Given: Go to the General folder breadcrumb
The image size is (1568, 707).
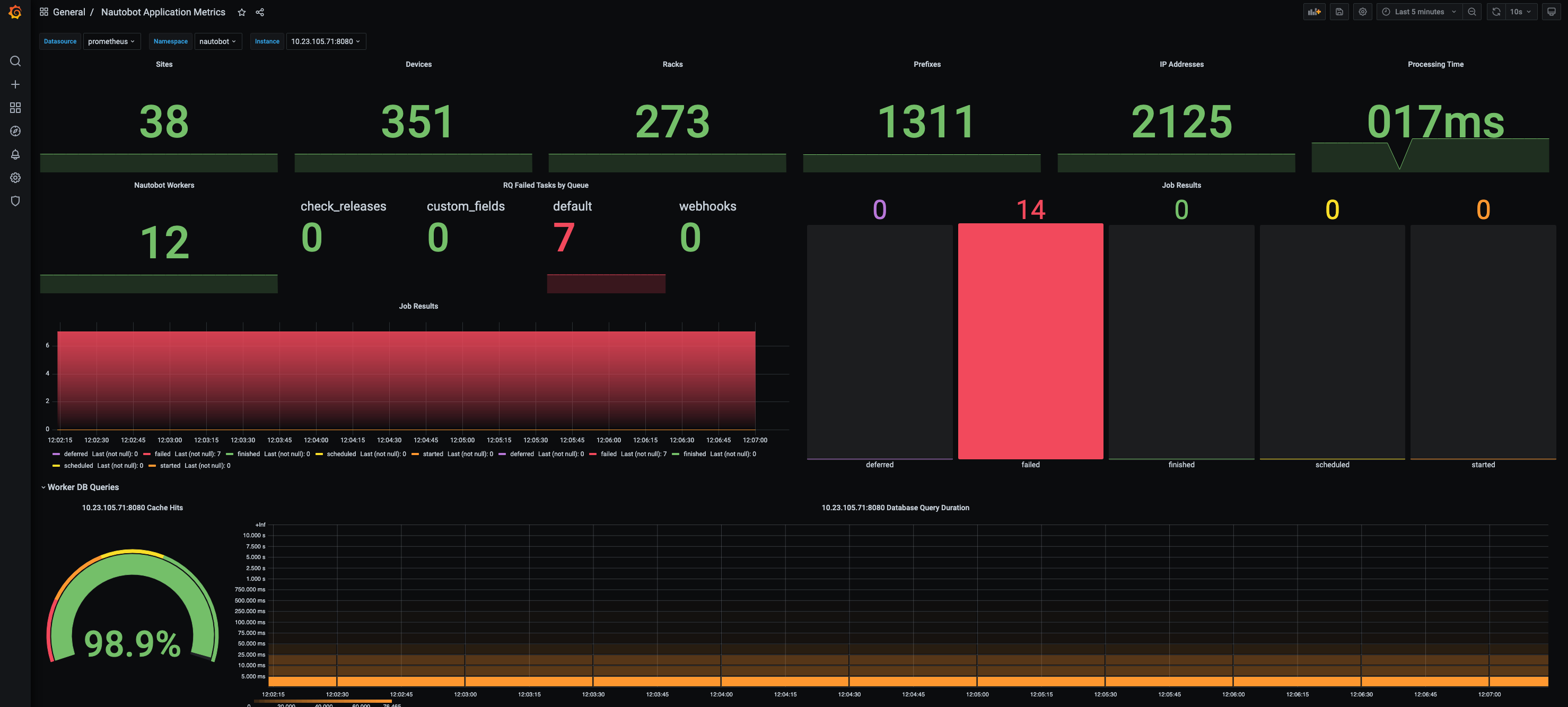Looking at the screenshot, I should pos(69,12).
